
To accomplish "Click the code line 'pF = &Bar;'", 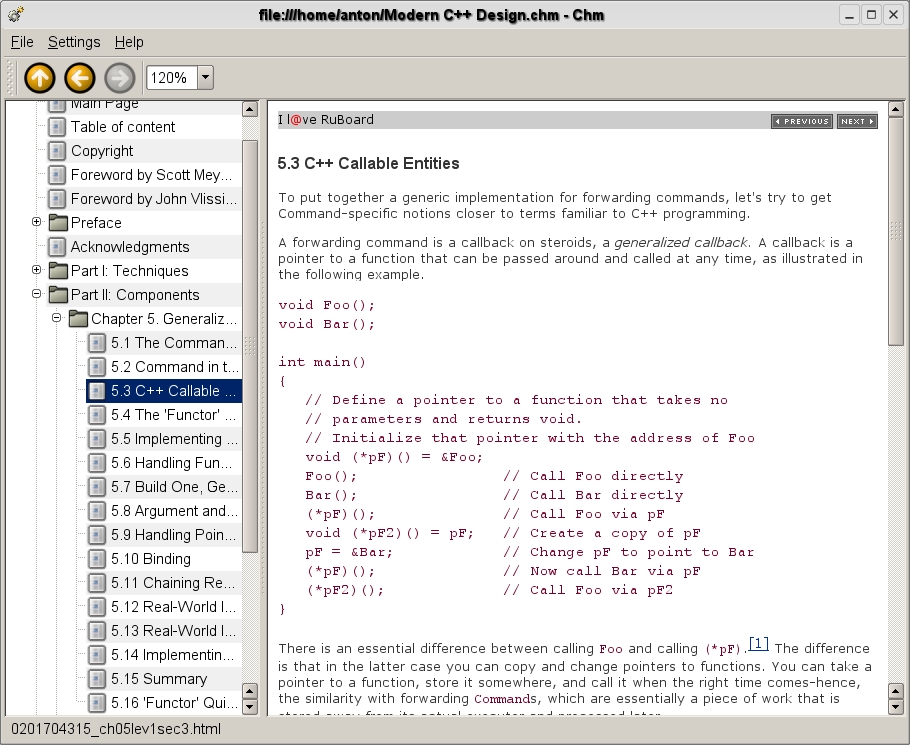I will coord(349,552).
